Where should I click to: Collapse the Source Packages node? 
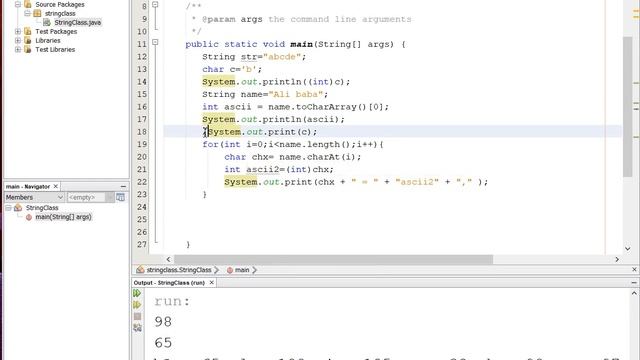coord(18,4)
